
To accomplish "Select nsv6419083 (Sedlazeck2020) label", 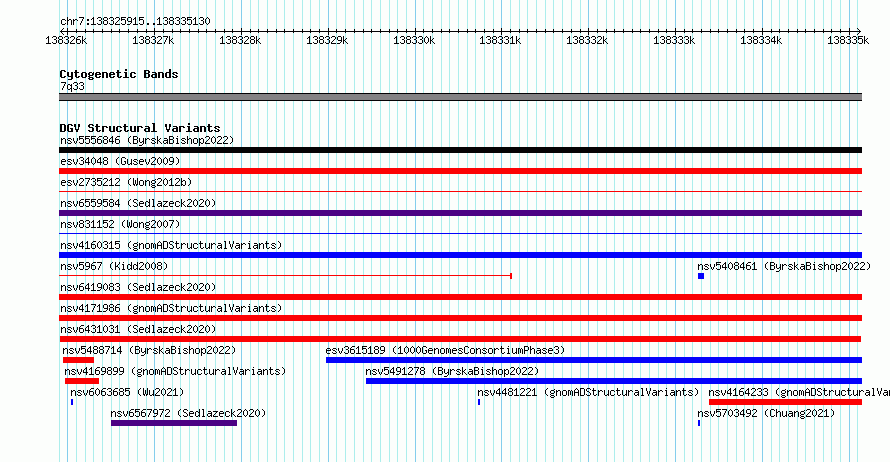I will 138,287.
